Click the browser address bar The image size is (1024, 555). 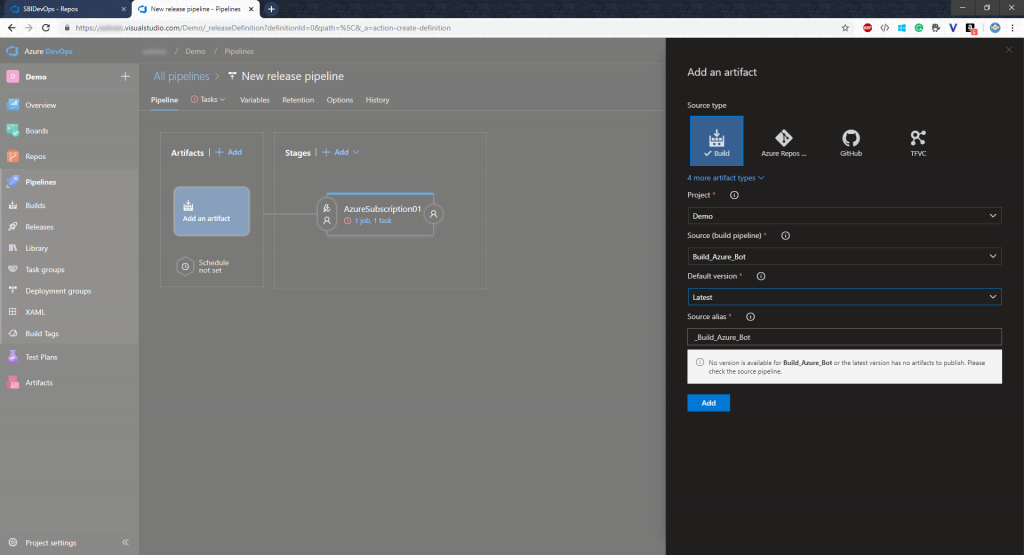451,28
